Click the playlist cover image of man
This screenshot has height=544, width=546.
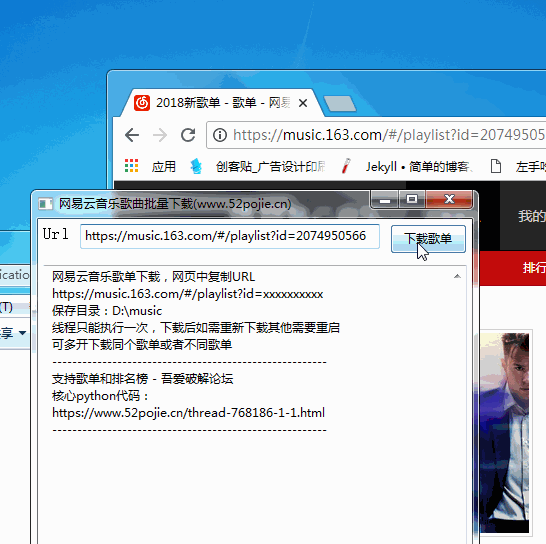505,433
